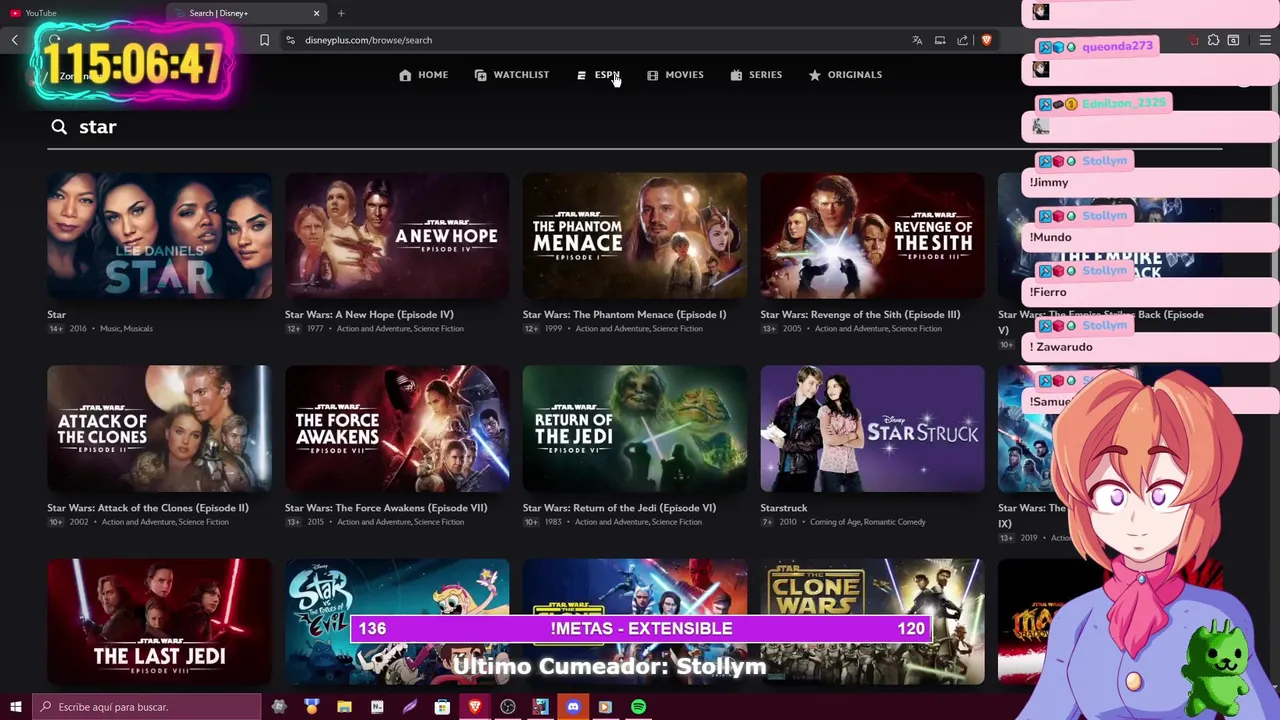The image size is (1280, 720).
Task: Click the Disney+ search magnifier icon
Action: click(x=59, y=127)
